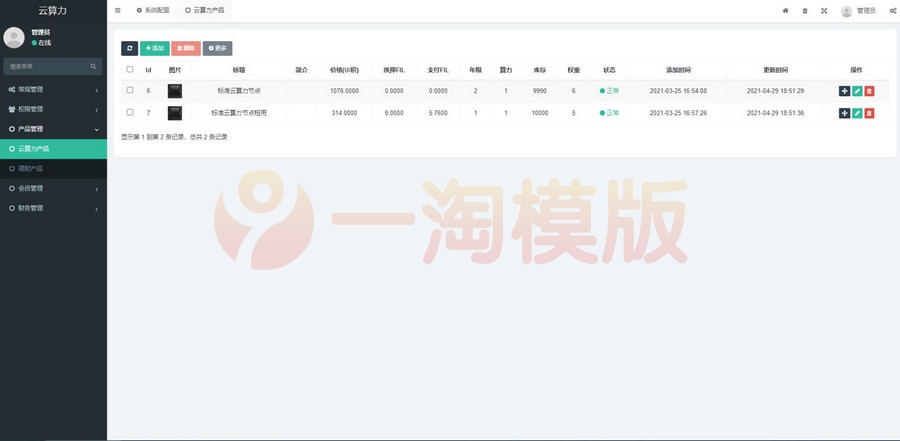Image resolution: width=900 pixels, height=441 pixels.
Task: Open product image thumbnail in row 7
Action: point(174,113)
